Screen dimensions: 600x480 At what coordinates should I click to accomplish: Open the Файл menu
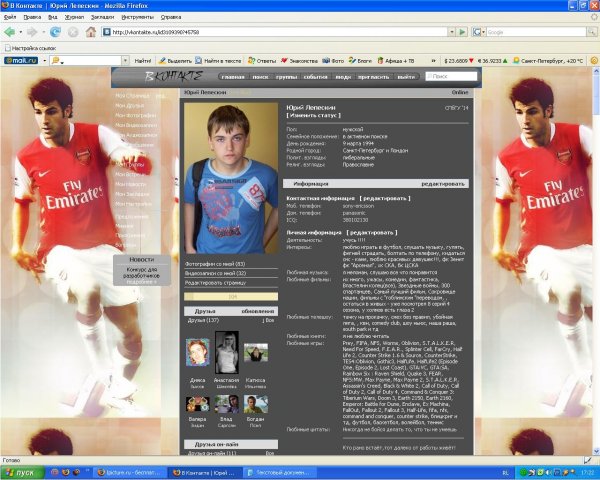pyautogui.click(x=10, y=17)
